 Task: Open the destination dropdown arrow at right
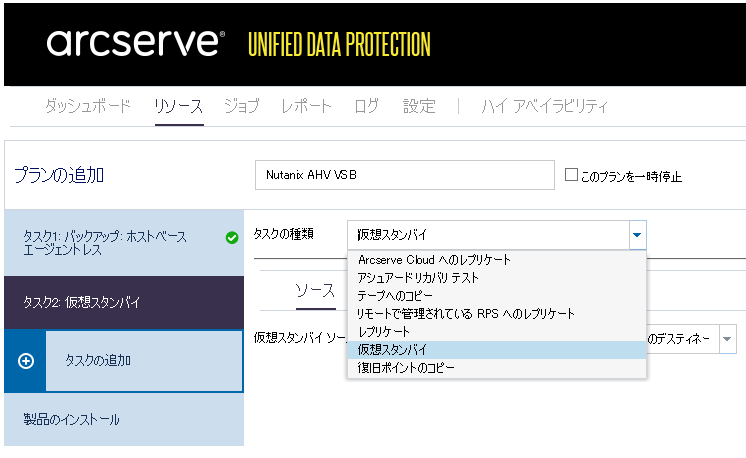coord(727,339)
